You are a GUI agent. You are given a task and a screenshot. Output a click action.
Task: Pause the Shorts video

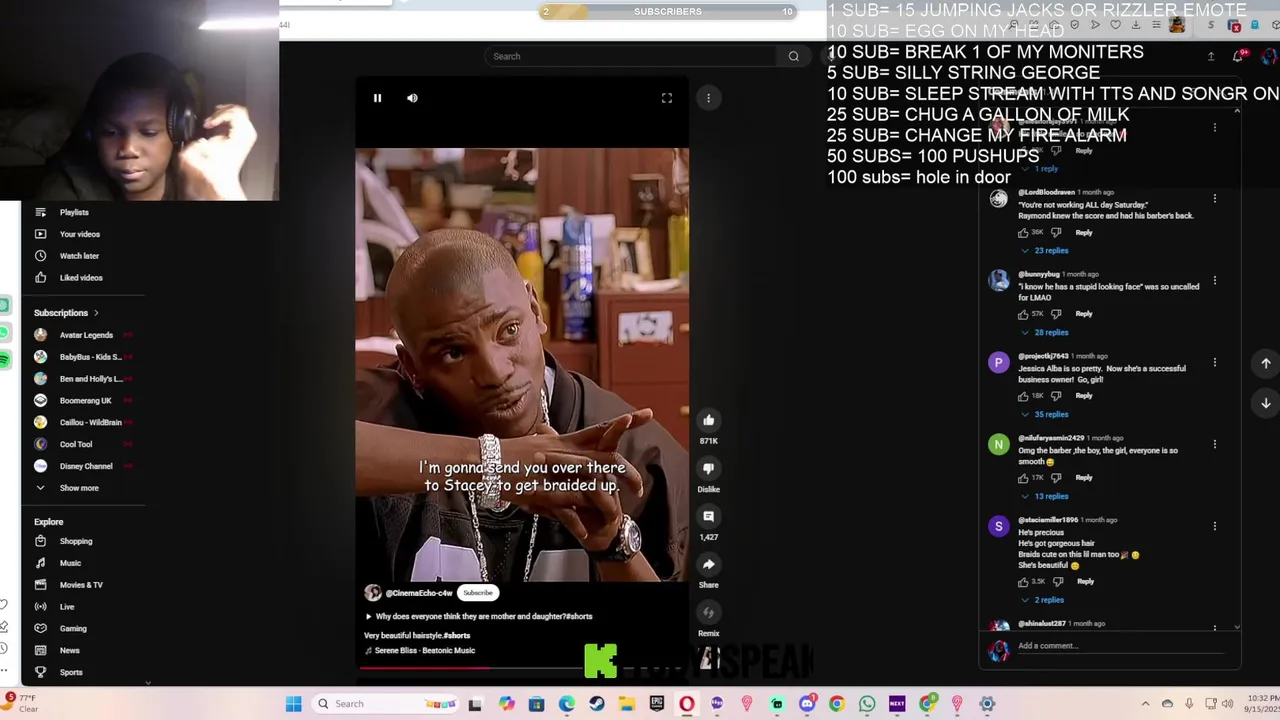377,98
